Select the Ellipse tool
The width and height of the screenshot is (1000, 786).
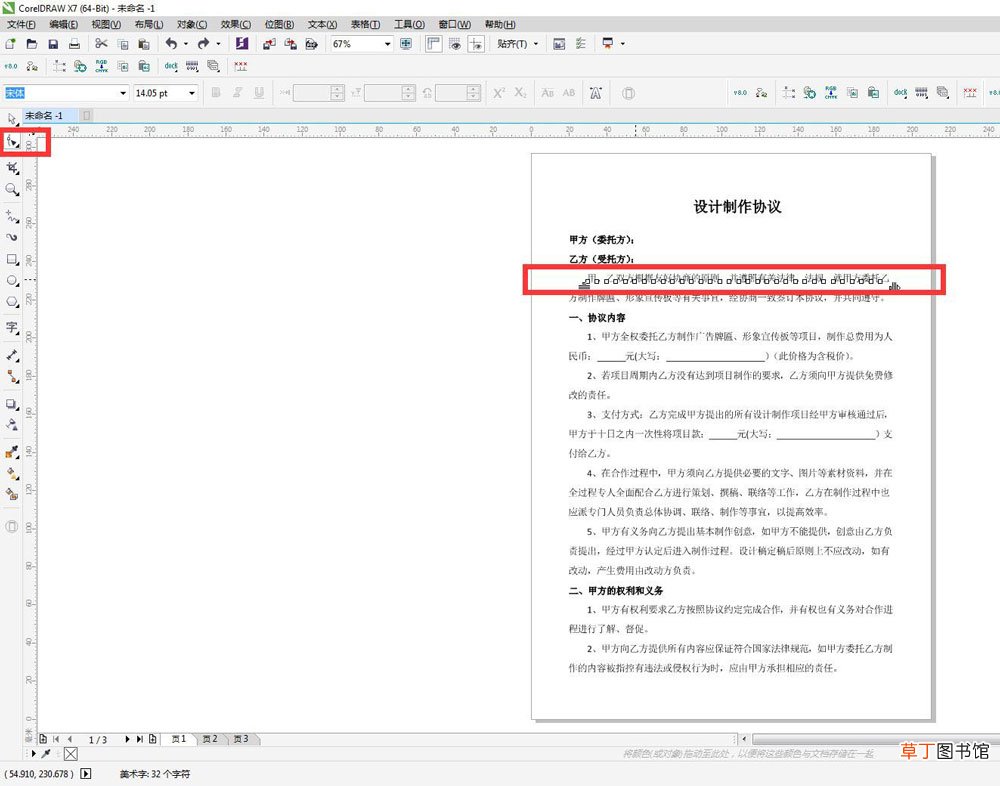tap(12, 280)
